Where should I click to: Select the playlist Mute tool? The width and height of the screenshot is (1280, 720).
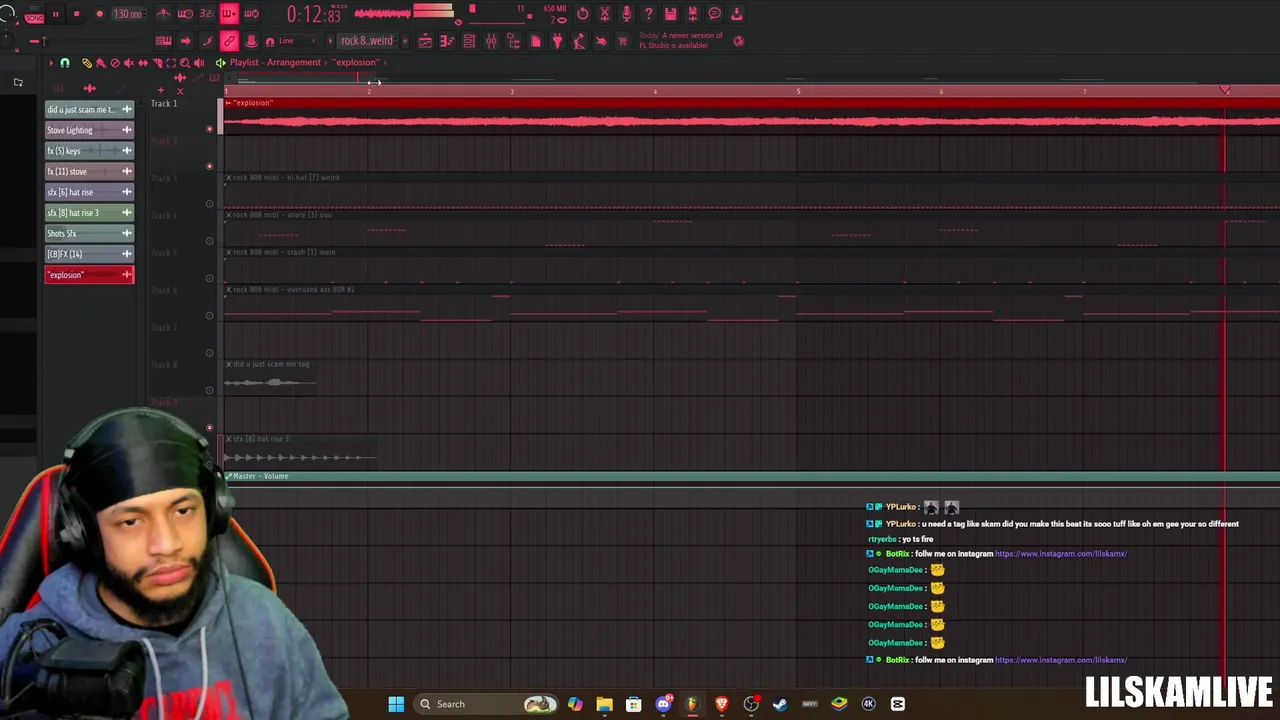128,63
